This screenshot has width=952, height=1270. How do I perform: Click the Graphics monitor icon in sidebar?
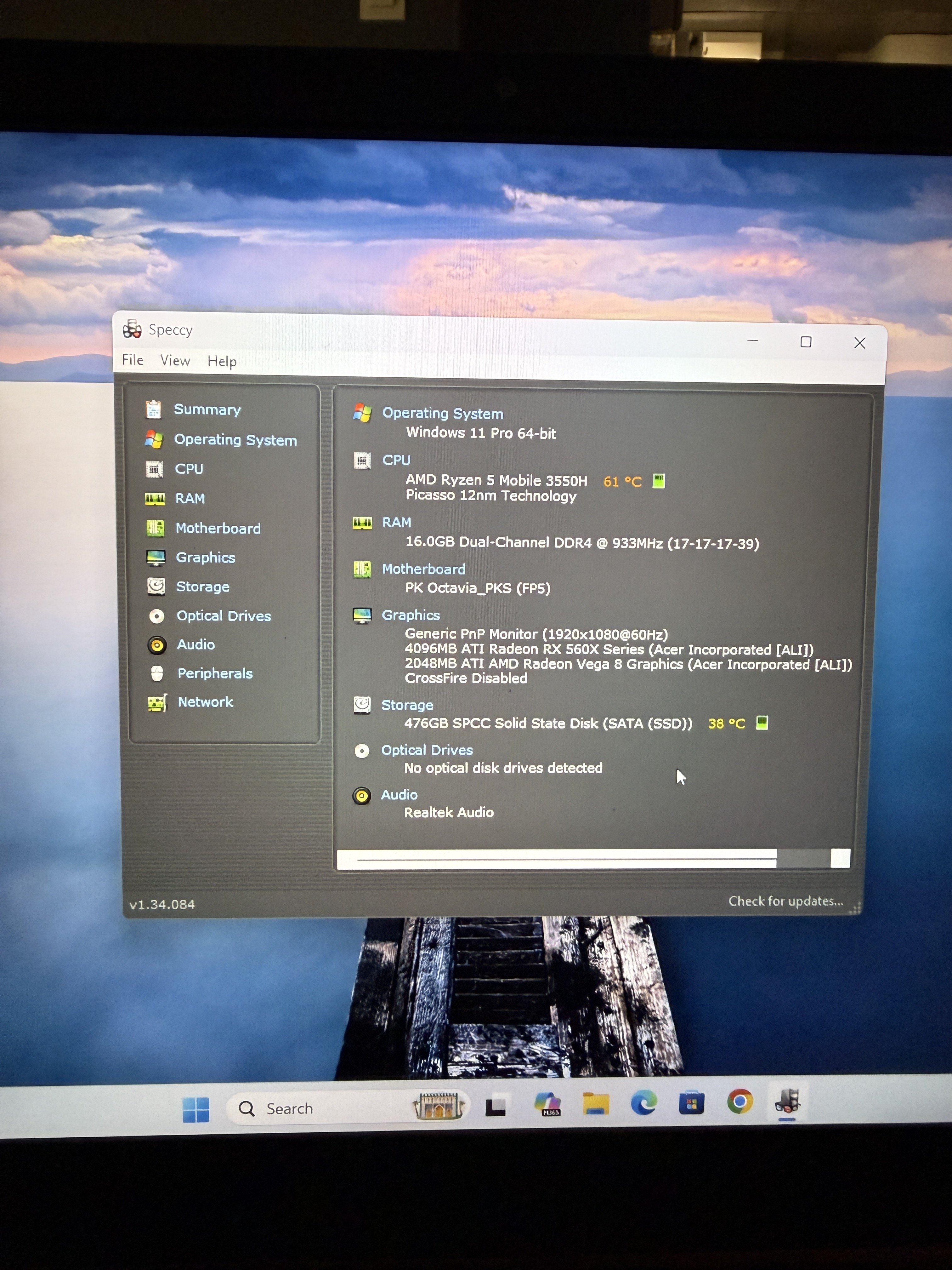coord(156,558)
